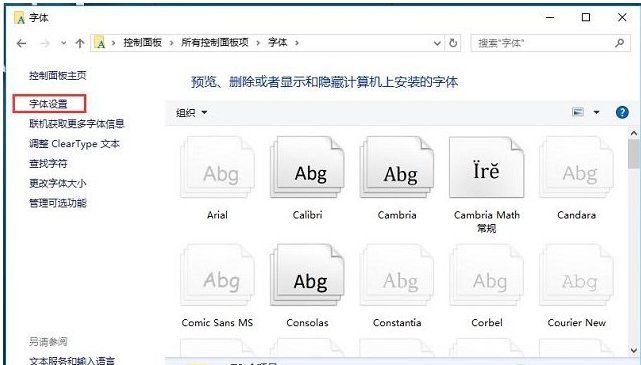641x365 pixels.
Task: Go up one folder level arrow
Action: point(80,43)
